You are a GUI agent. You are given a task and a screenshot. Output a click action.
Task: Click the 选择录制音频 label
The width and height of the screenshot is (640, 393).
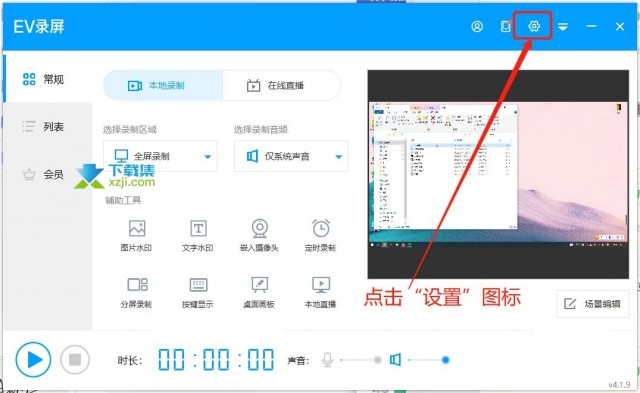pyautogui.click(x=260, y=130)
